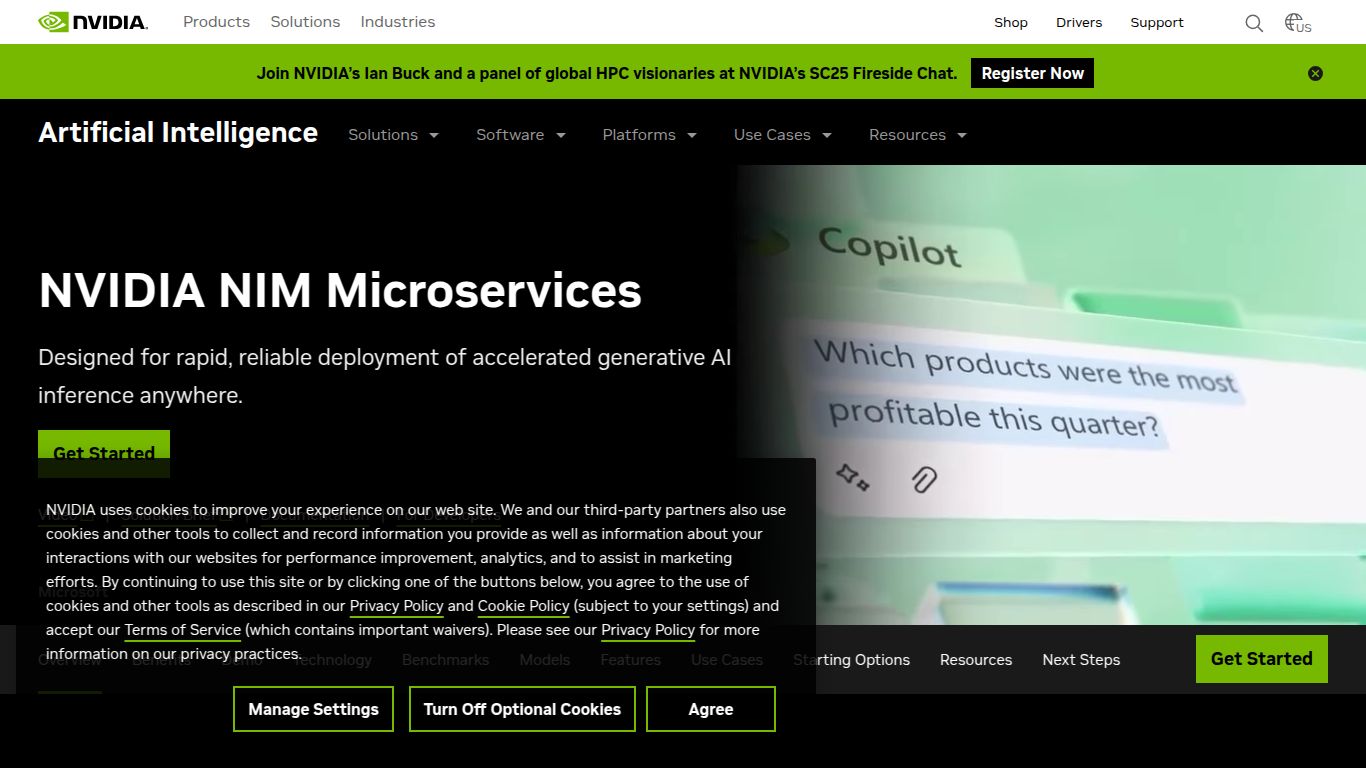
Task: Click the NVIDIA logo
Action: point(92,21)
